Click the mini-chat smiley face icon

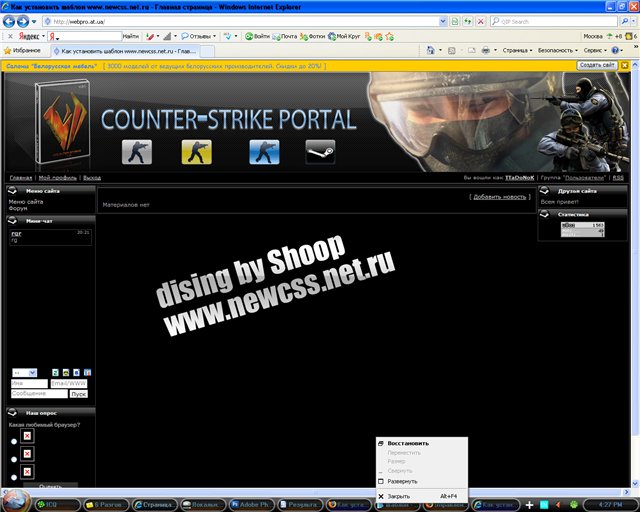(66, 372)
